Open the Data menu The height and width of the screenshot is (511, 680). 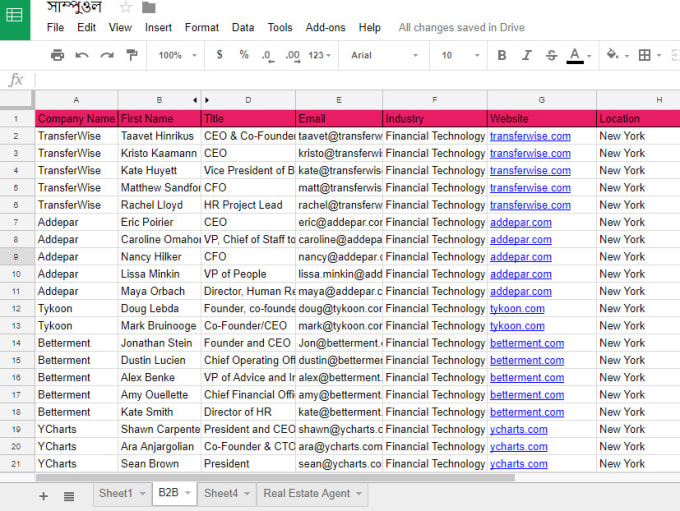pos(243,27)
